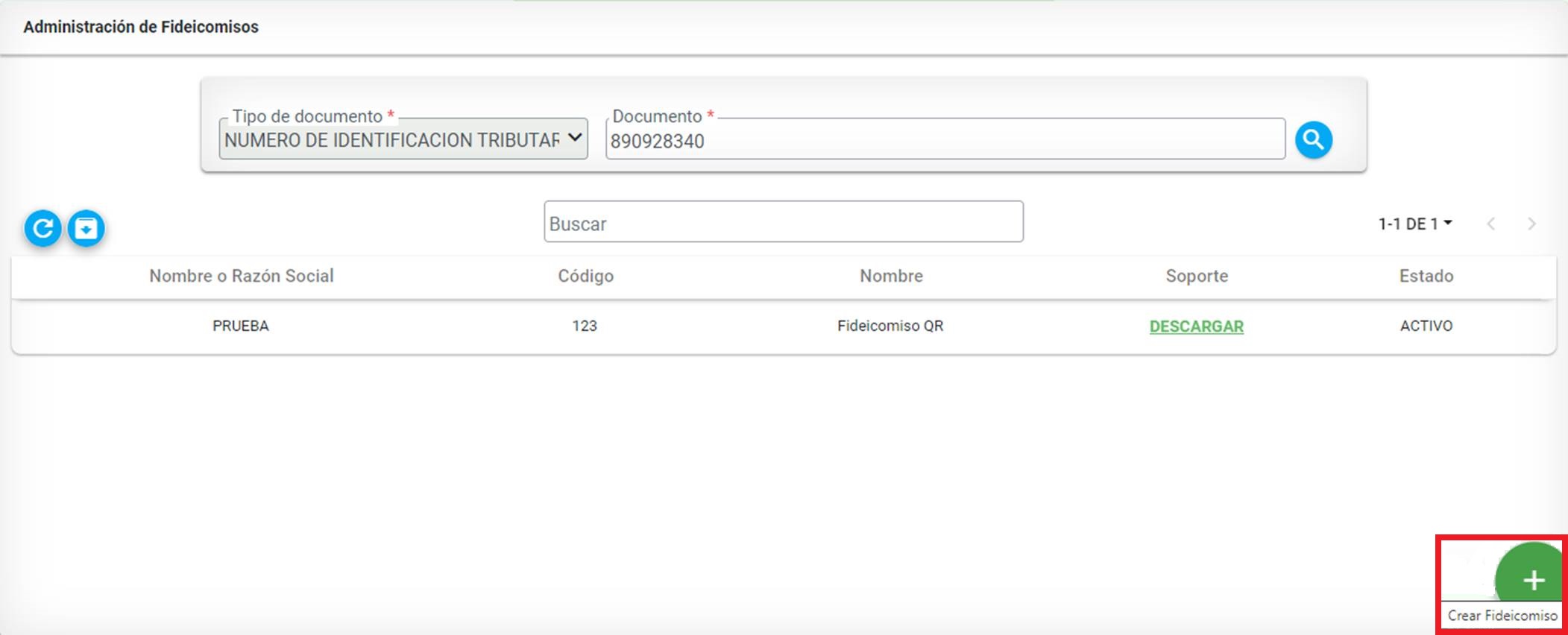The height and width of the screenshot is (635, 1568).
Task: Click the Estado column header
Action: 1426,276
